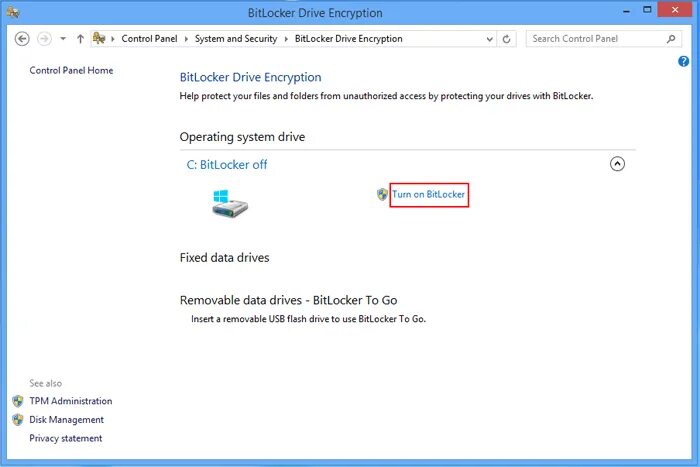Click the Operating system drive heading

pos(242,137)
